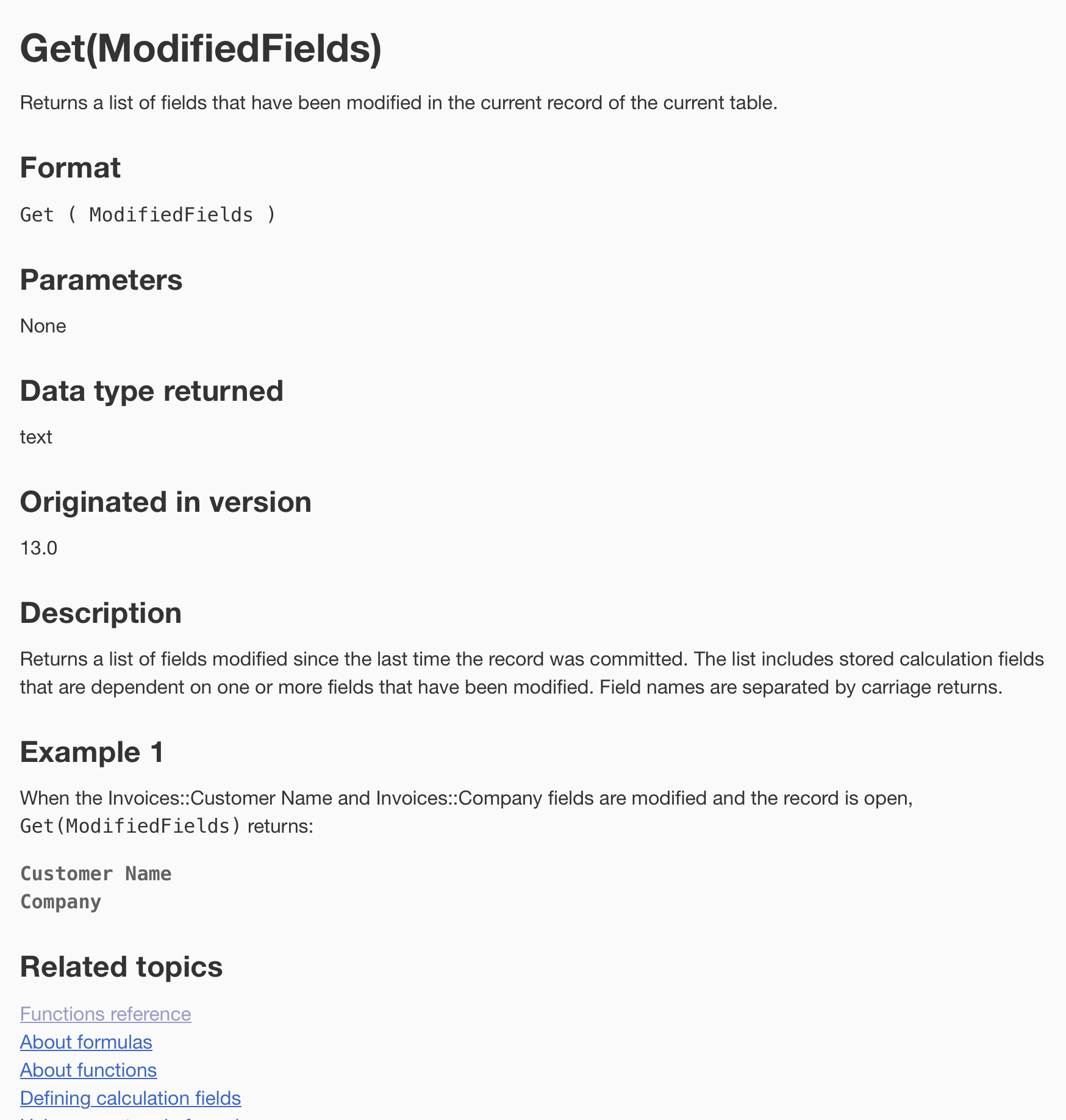Image resolution: width=1066 pixels, height=1120 pixels.
Task: Click the Company result line
Action: (x=61, y=902)
